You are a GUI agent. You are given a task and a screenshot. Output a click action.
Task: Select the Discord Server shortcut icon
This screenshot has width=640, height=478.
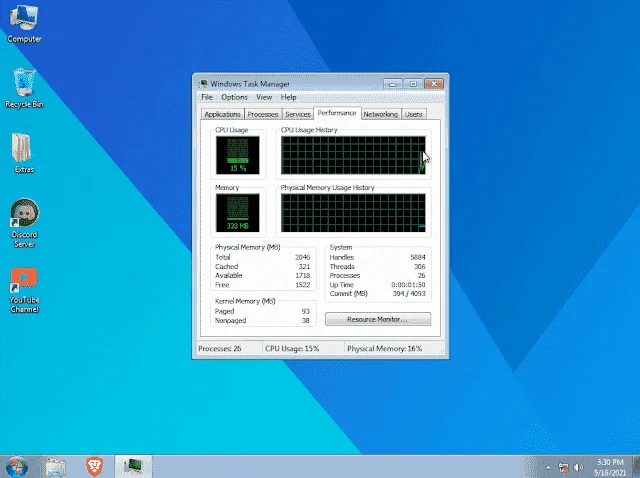(x=24, y=223)
